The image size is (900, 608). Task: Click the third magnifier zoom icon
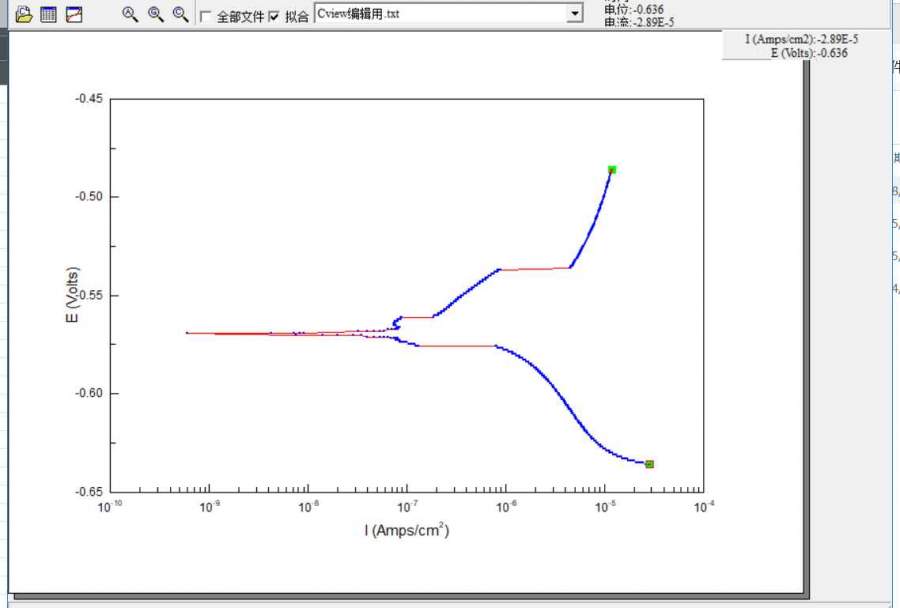[180, 14]
